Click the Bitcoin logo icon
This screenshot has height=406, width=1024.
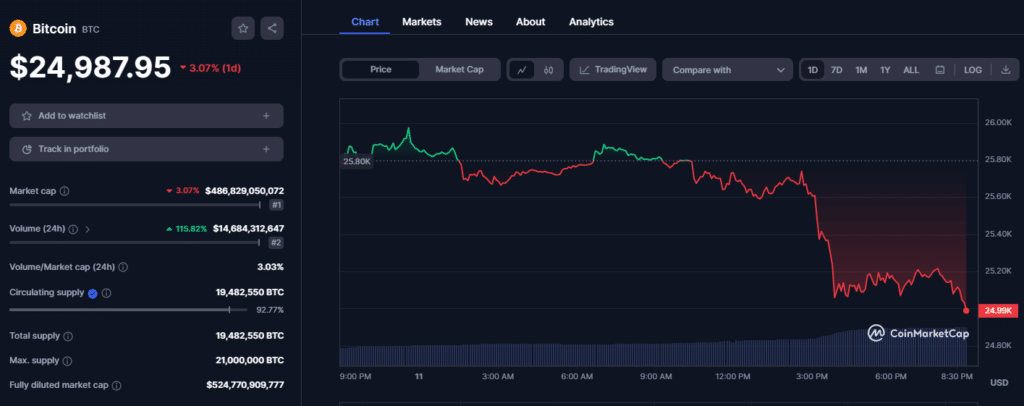tap(17, 29)
